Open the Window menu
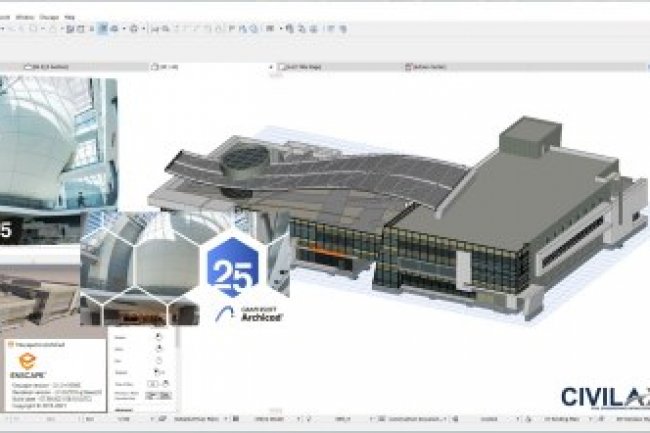650x433 pixels. 28,17
